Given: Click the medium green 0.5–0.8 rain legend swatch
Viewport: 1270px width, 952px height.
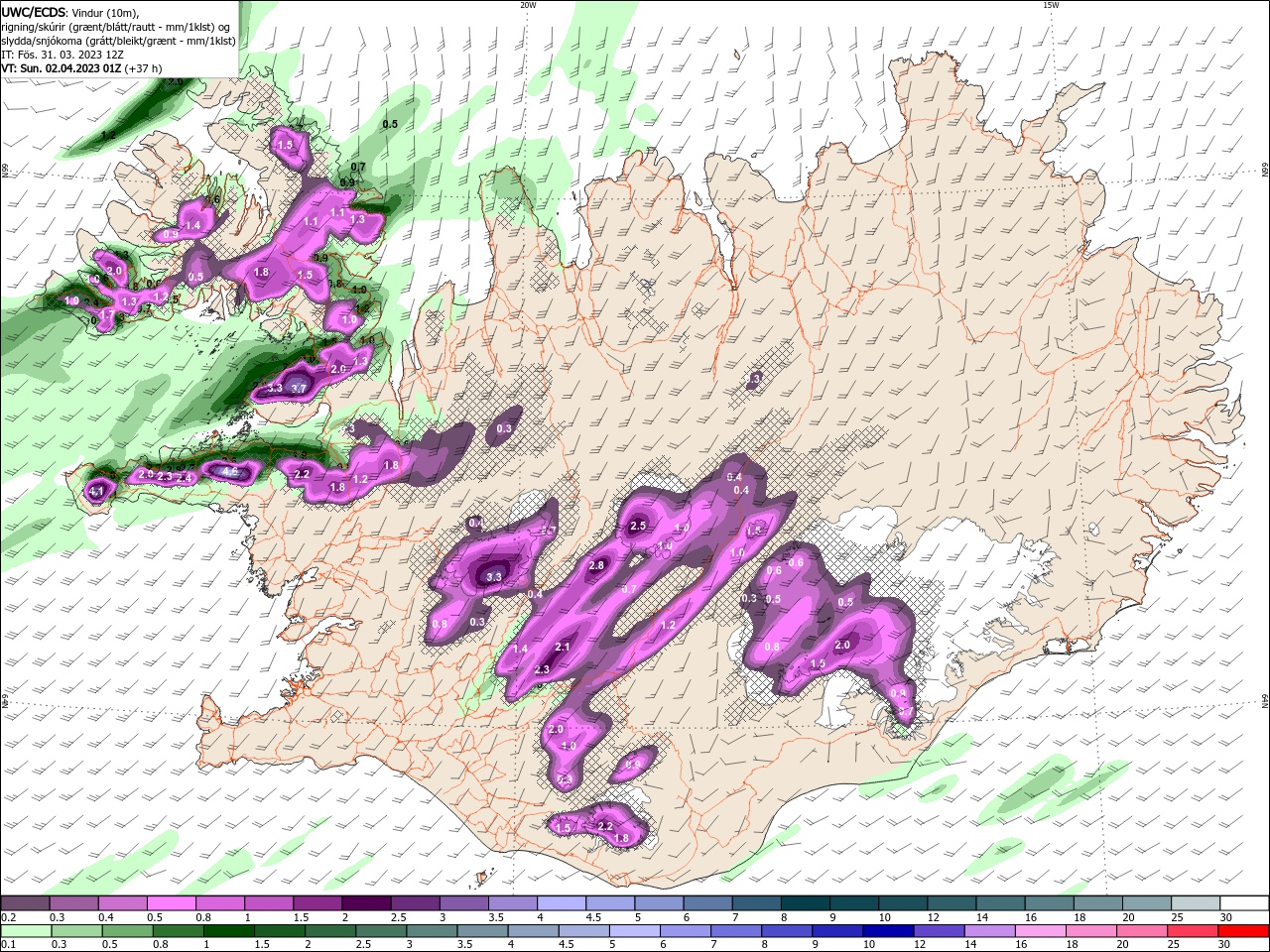Looking at the screenshot, I should (x=128, y=931).
